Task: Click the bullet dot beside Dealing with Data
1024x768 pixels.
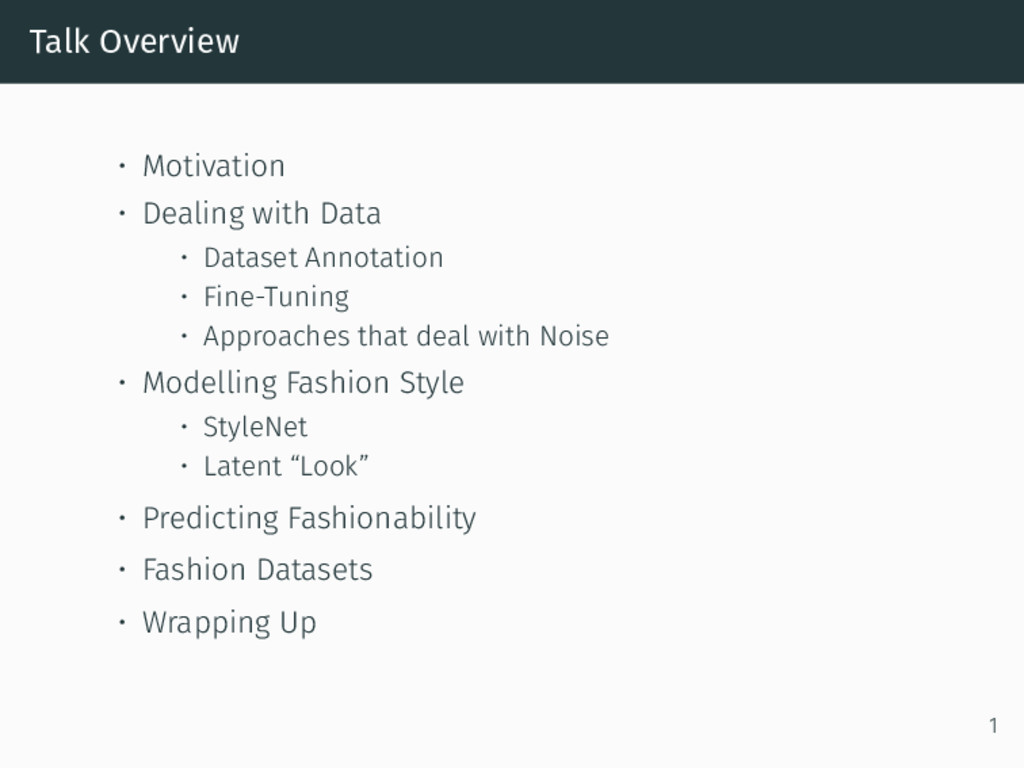Action: coord(122,213)
